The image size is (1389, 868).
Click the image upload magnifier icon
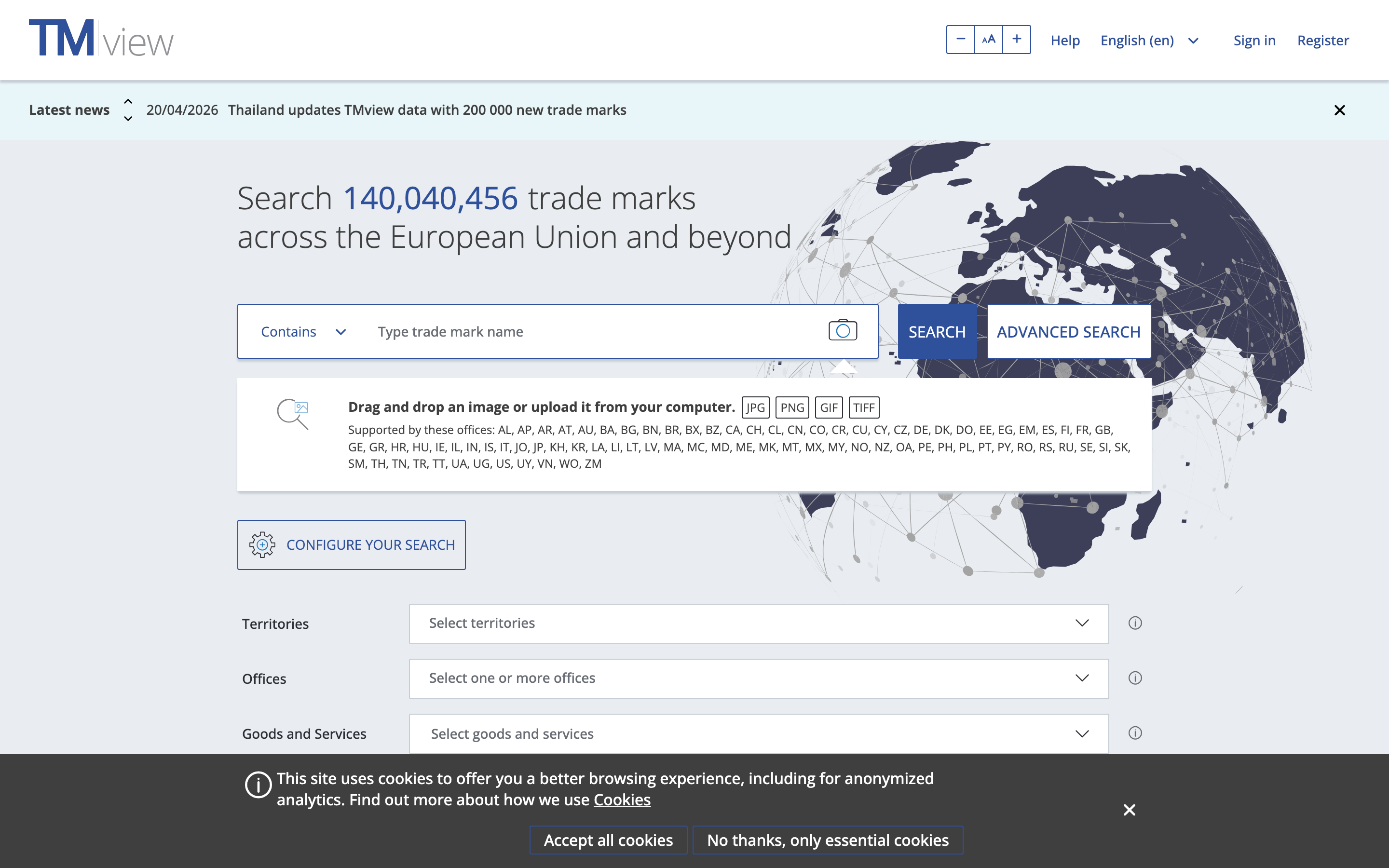(x=293, y=415)
